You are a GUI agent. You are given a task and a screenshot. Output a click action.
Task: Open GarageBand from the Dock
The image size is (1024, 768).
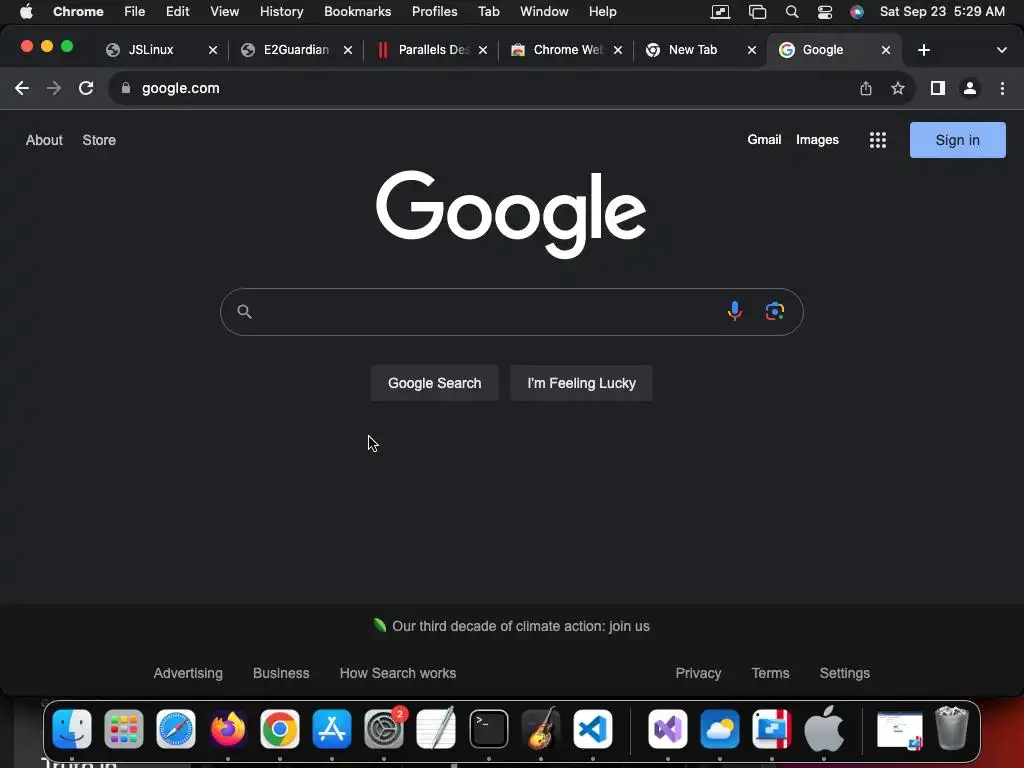(541, 729)
